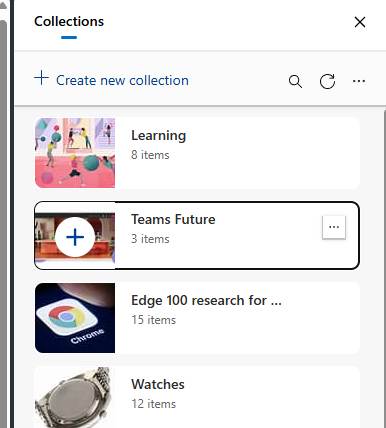Open the Watches collection title
The width and height of the screenshot is (386, 428).
point(158,384)
